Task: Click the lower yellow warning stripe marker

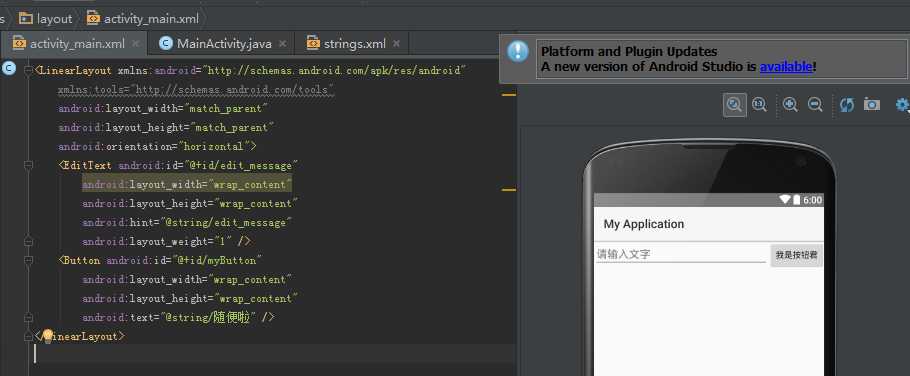Action: click(x=509, y=189)
